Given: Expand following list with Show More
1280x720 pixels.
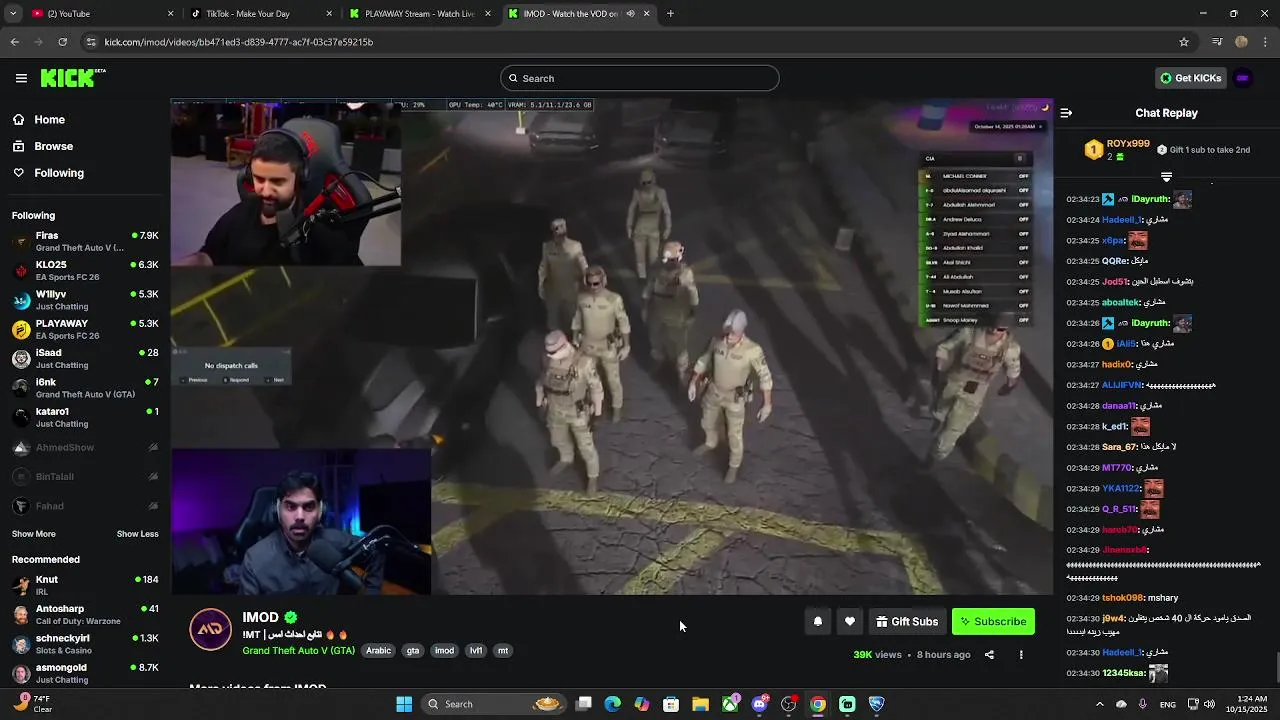Looking at the screenshot, I should (x=33, y=534).
